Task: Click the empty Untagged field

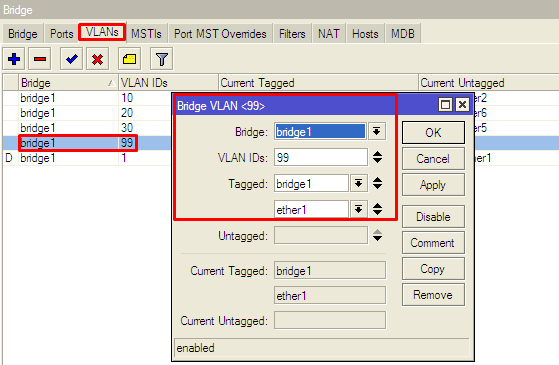Action: [320, 235]
